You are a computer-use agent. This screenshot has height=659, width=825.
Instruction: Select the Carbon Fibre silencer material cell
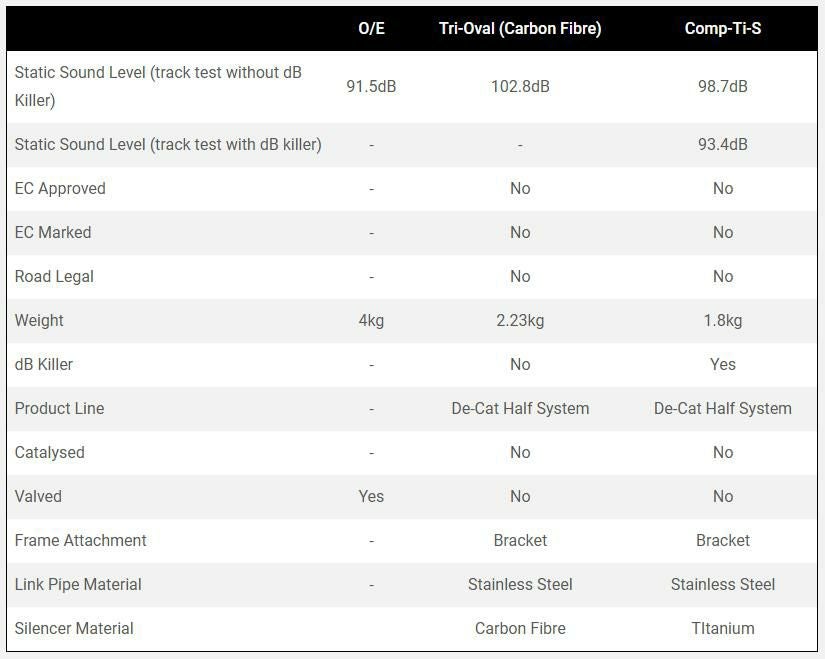[520, 628]
